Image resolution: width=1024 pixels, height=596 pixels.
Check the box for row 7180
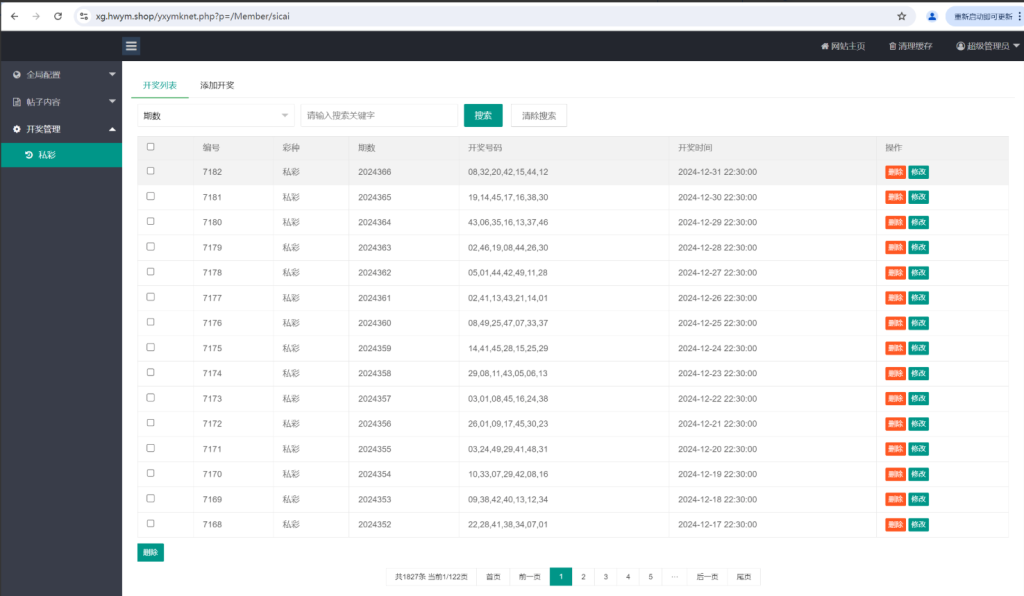(151, 221)
